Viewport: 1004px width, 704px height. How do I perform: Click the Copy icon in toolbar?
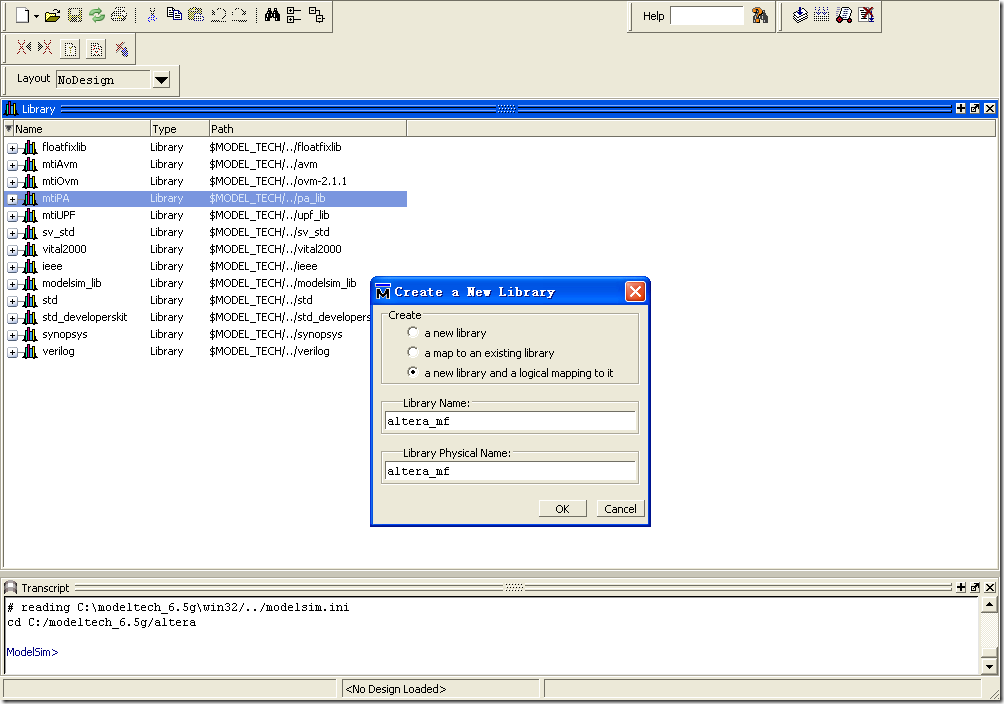174,15
